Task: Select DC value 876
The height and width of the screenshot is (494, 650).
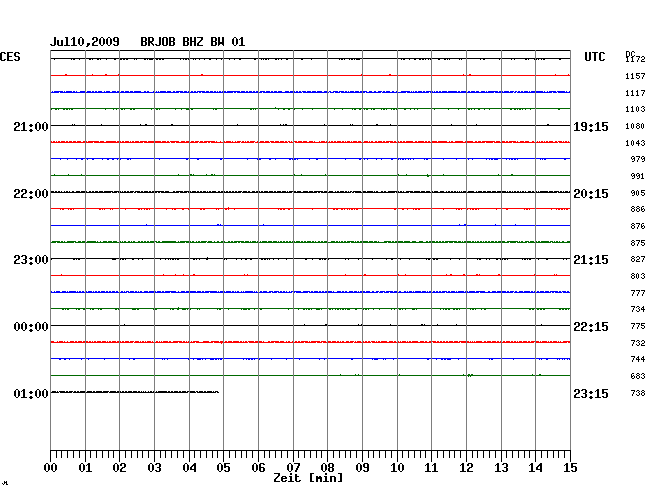Action: click(x=638, y=226)
